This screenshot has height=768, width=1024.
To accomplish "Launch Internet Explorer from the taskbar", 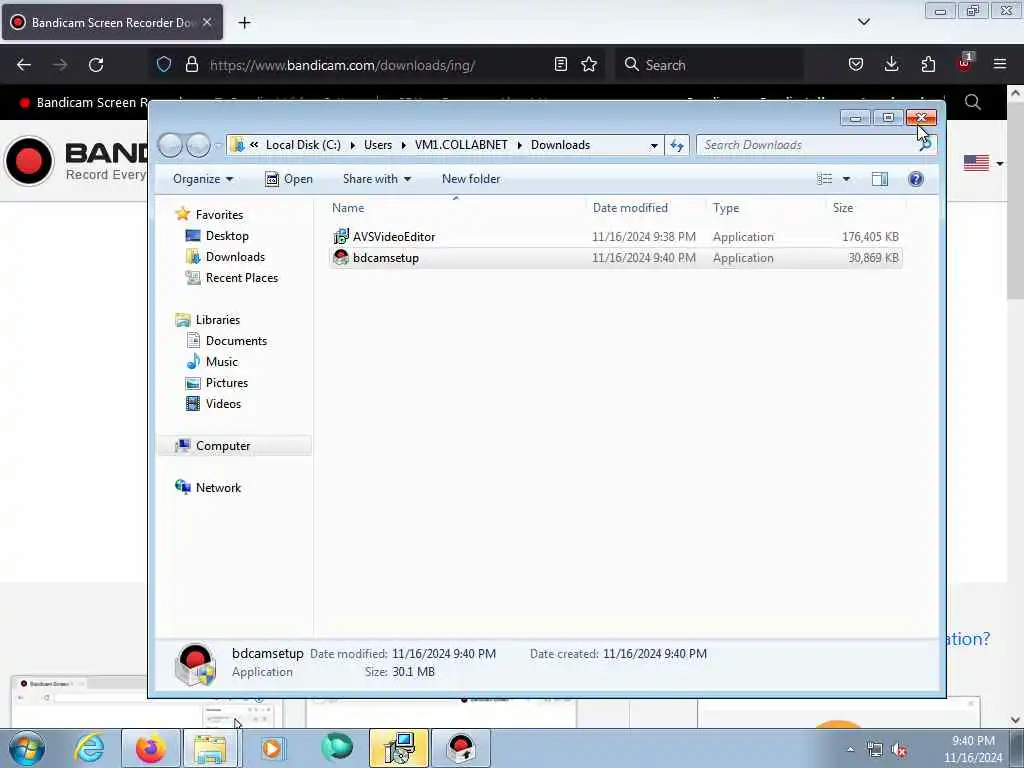I will click(89, 748).
